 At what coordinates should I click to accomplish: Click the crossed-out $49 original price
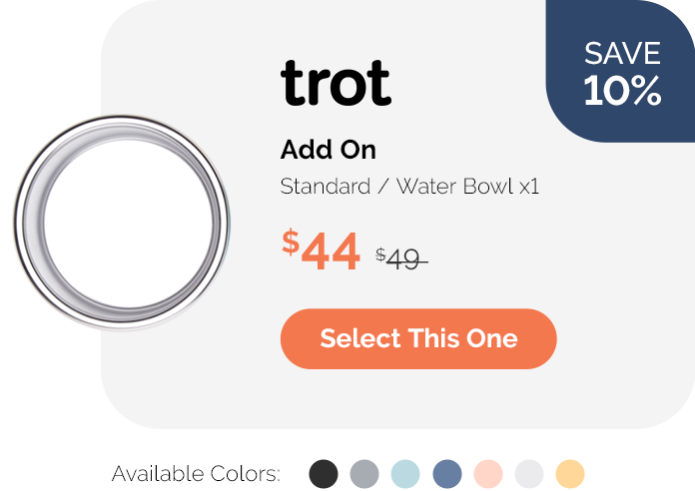(x=402, y=259)
